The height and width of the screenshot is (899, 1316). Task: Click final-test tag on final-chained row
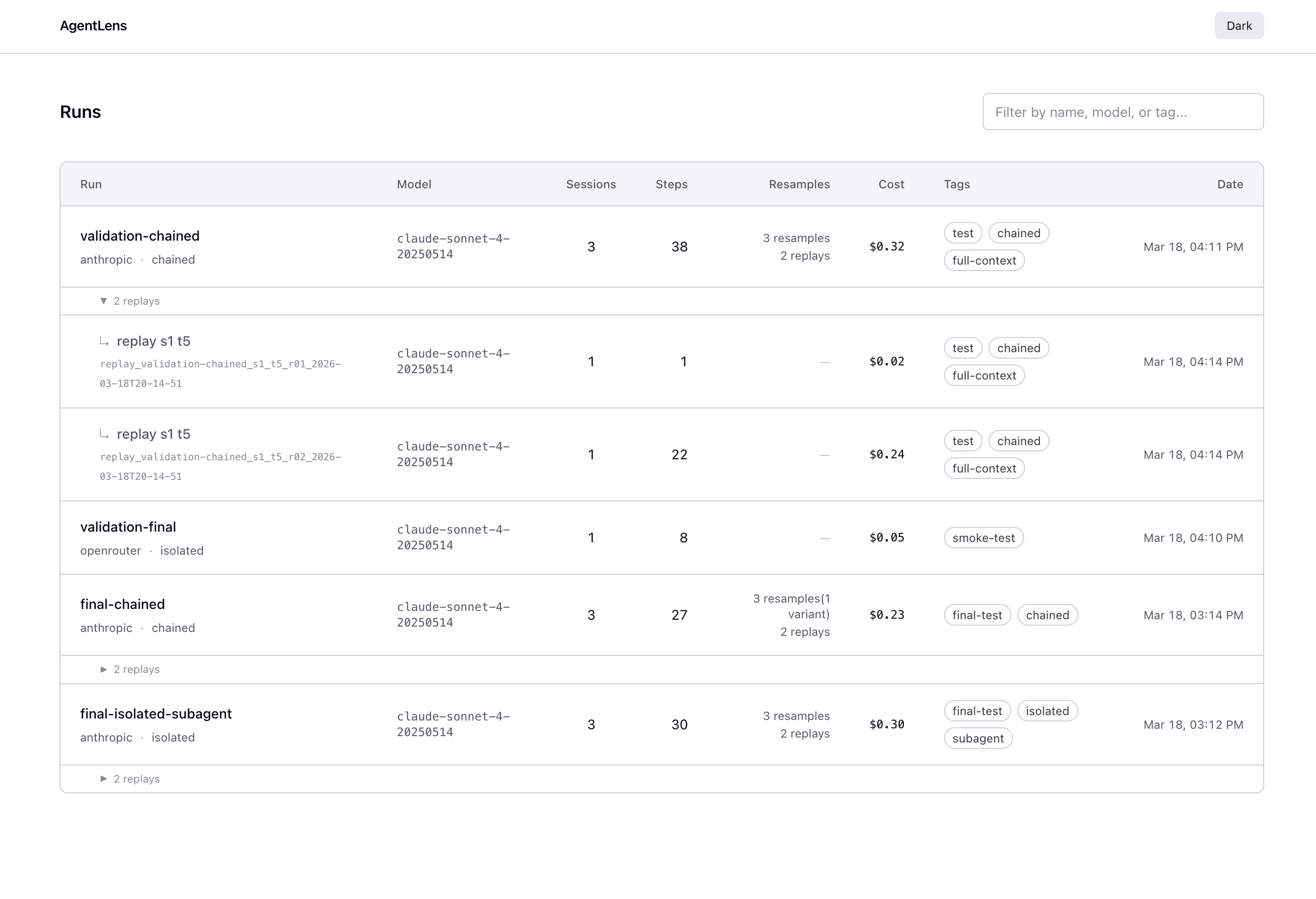(977, 615)
